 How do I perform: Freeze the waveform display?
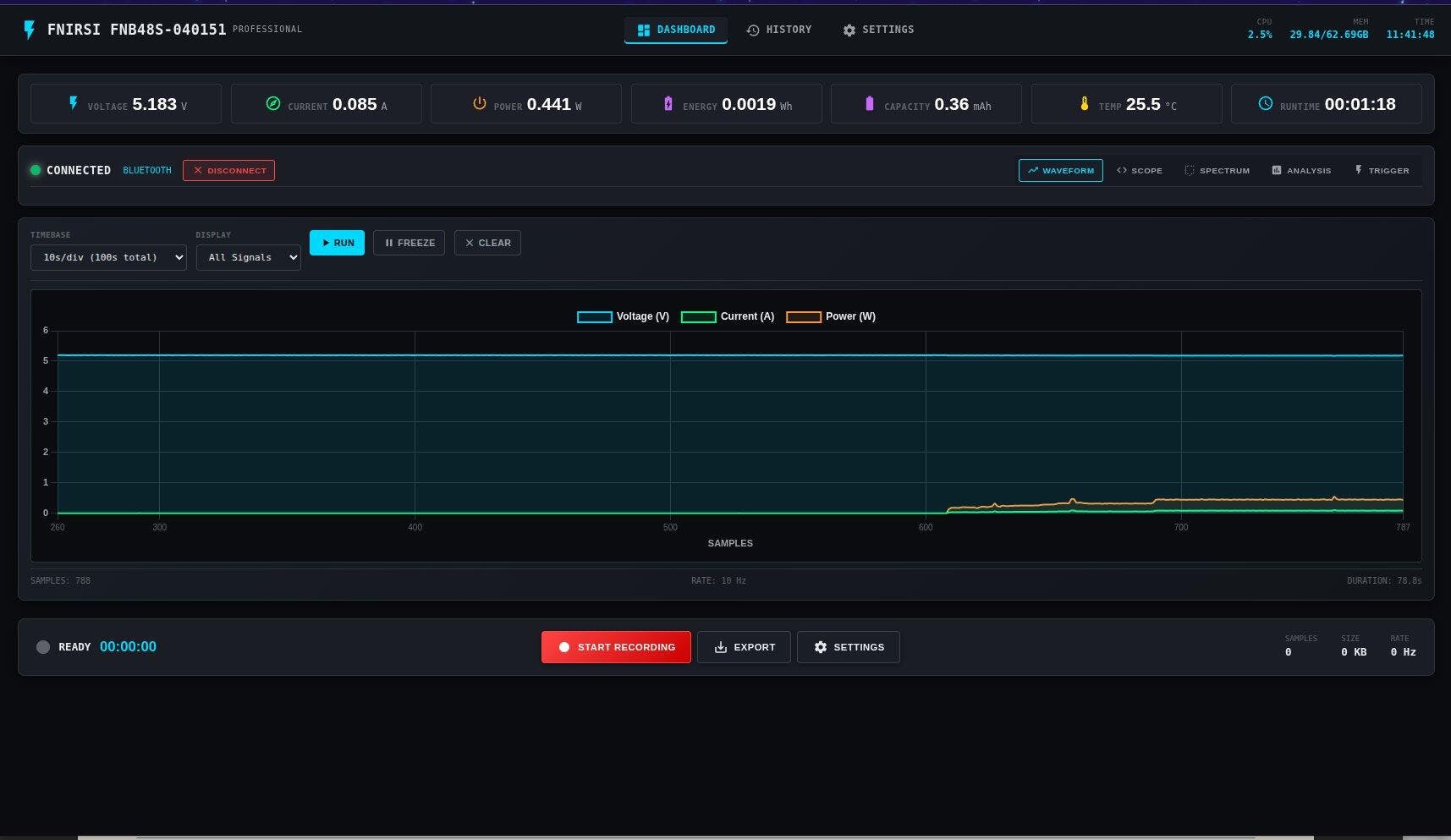pyautogui.click(x=409, y=243)
